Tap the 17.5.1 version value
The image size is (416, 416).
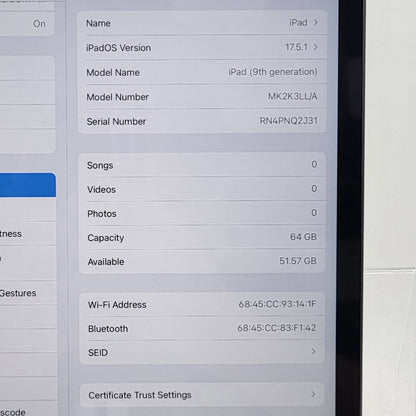tap(297, 47)
